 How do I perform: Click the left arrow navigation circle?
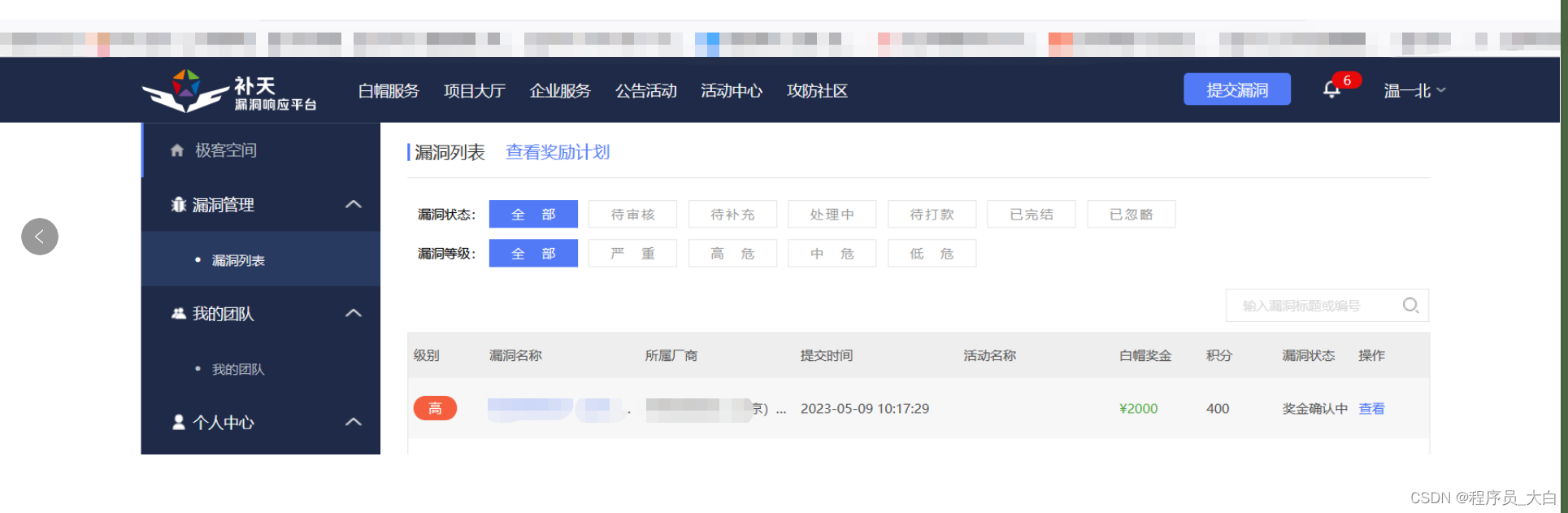coord(40,237)
